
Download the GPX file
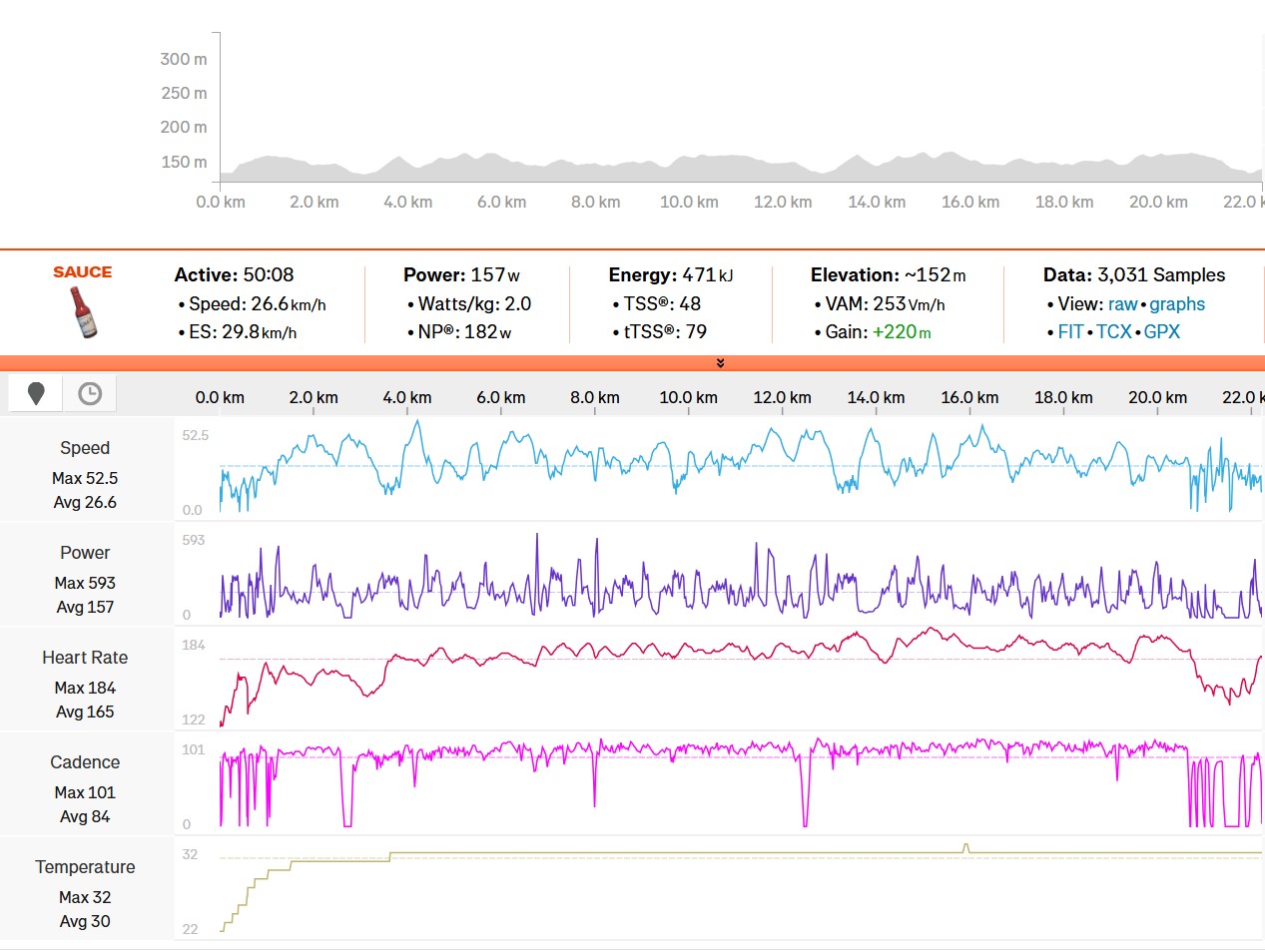(x=1162, y=332)
